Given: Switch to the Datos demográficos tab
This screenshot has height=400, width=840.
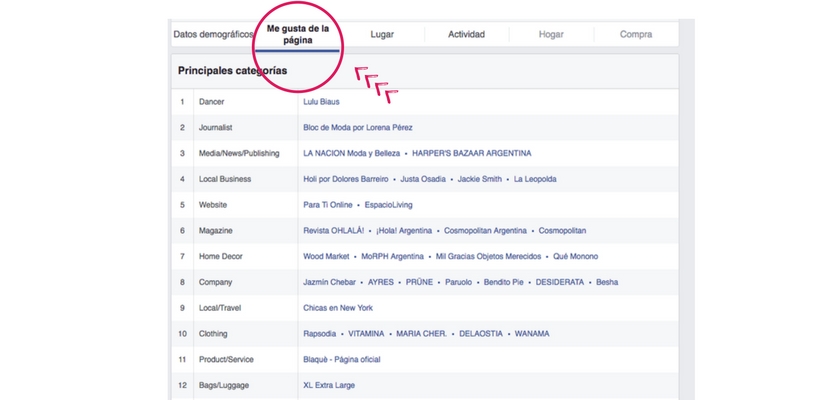Looking at the screenshot, I should (213, 34).
